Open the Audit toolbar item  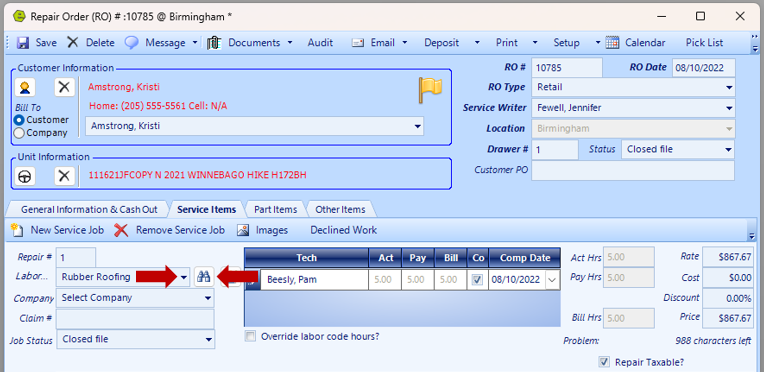coord(320,43)
